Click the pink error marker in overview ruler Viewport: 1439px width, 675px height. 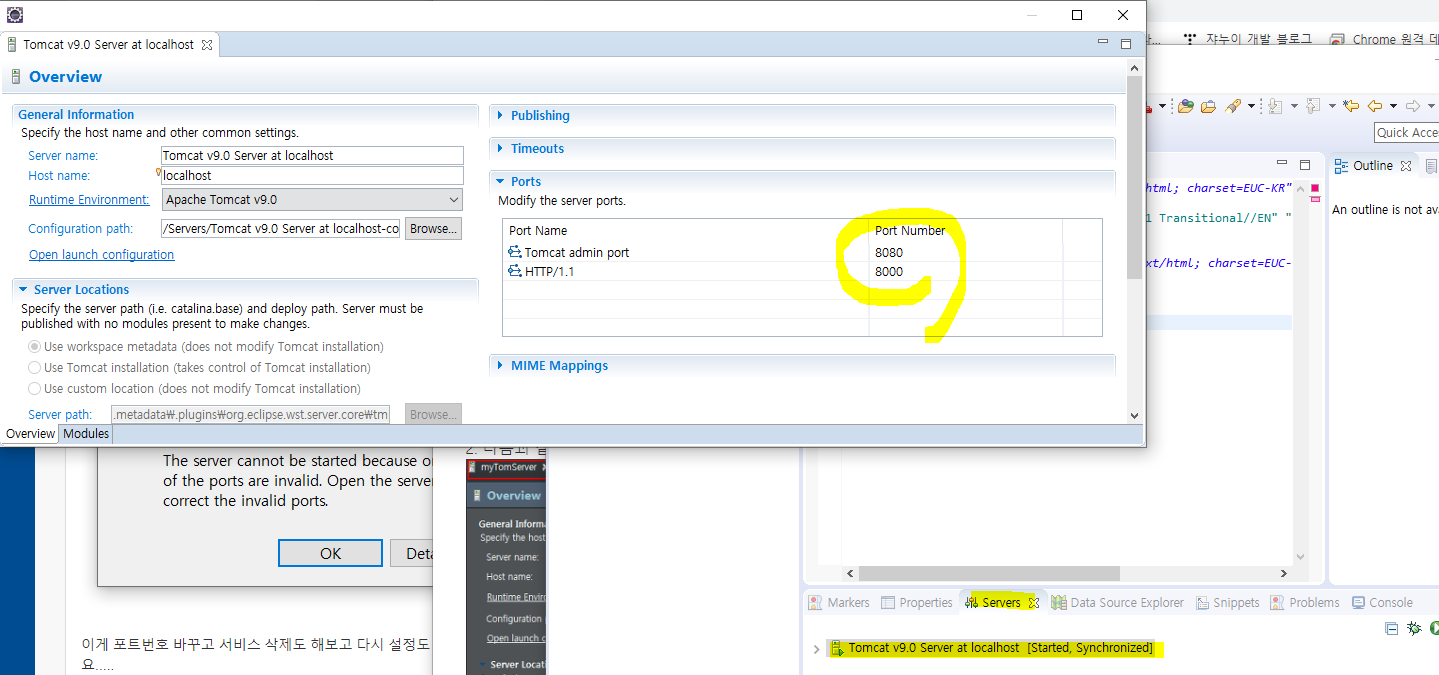coord(1315,188)
